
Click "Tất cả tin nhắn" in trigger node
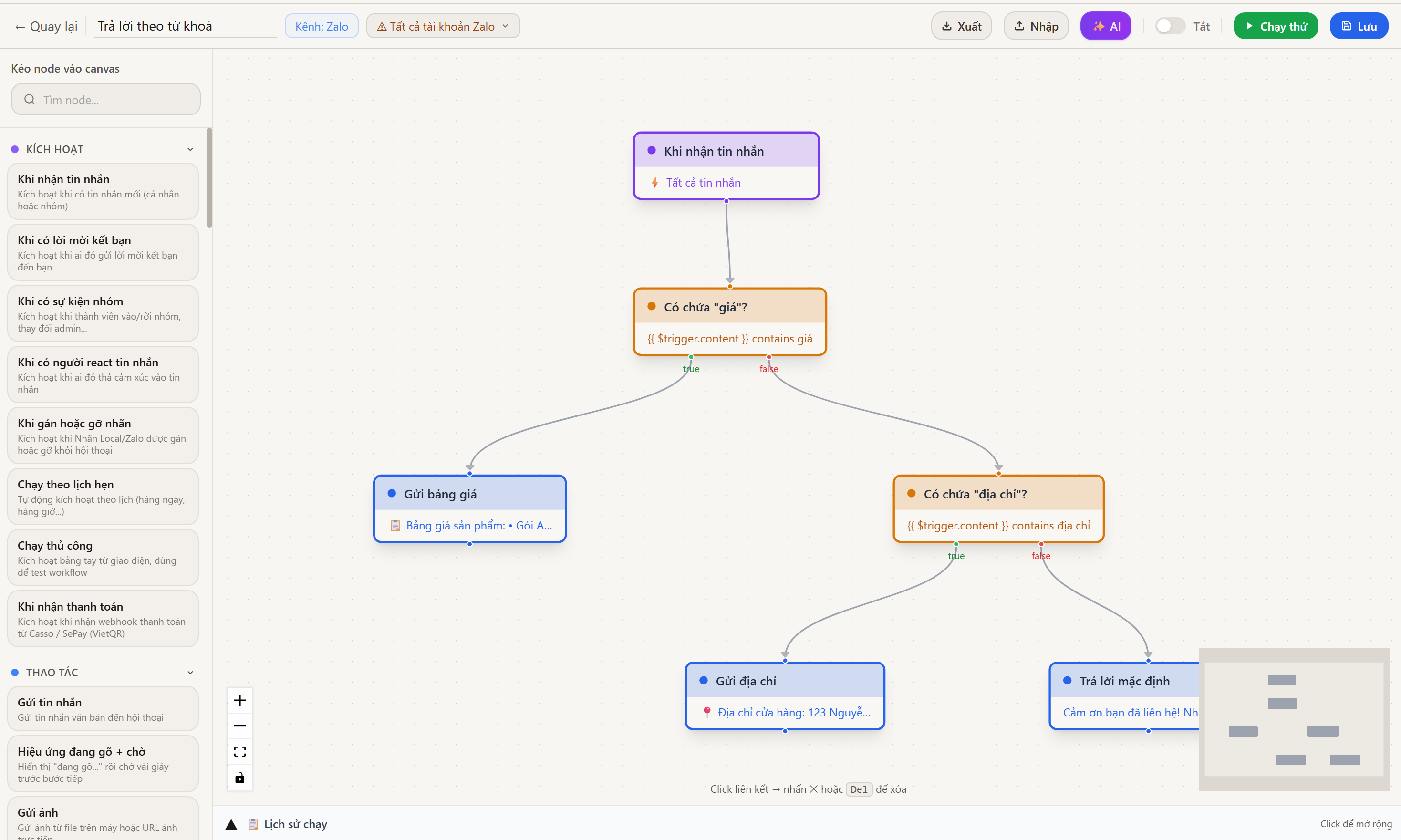click(703, 183)
